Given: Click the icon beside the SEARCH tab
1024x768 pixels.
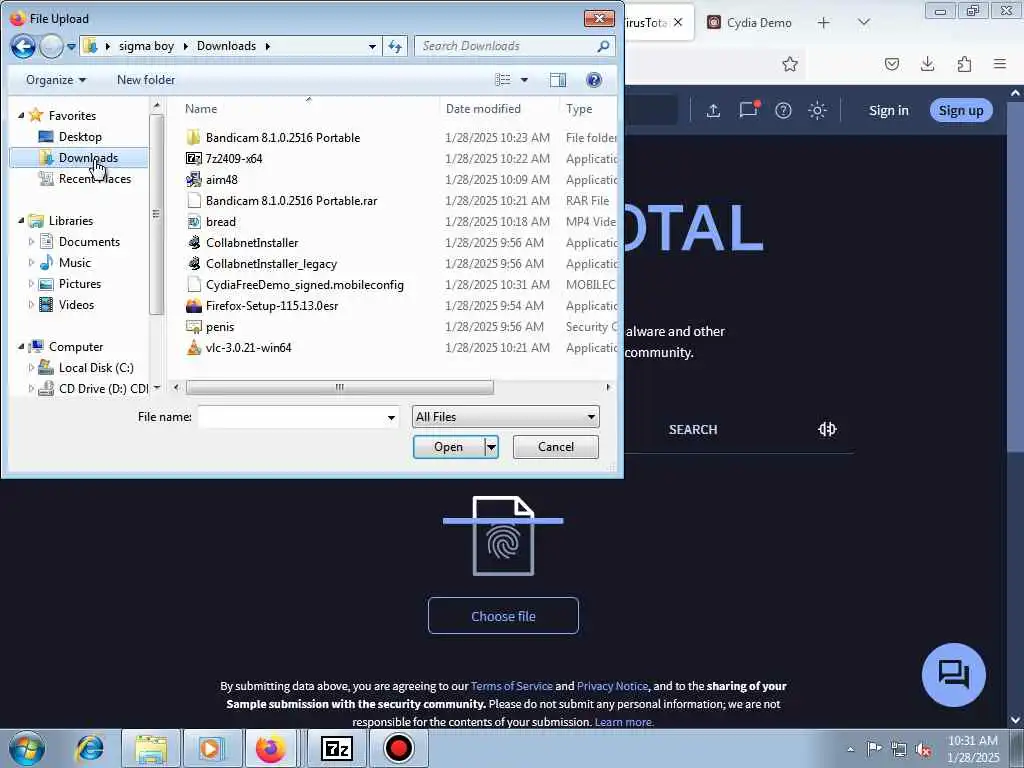Looking at the screenshot, I should click(x=827, y=429).
